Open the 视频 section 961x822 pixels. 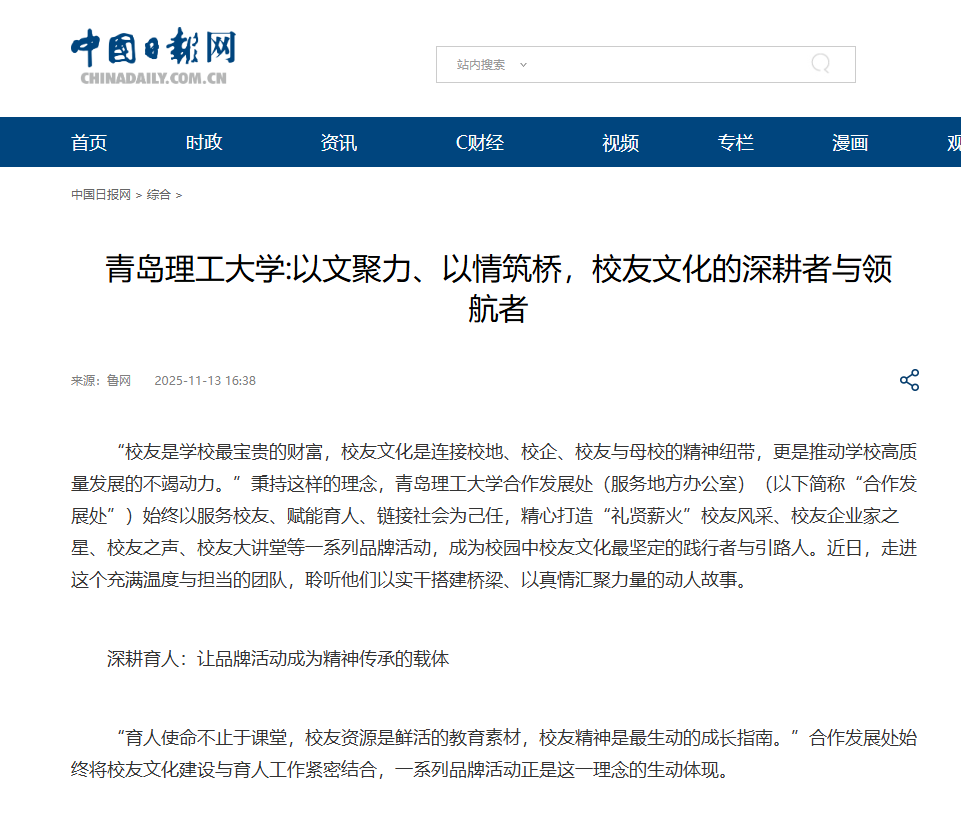click(620, 143)
